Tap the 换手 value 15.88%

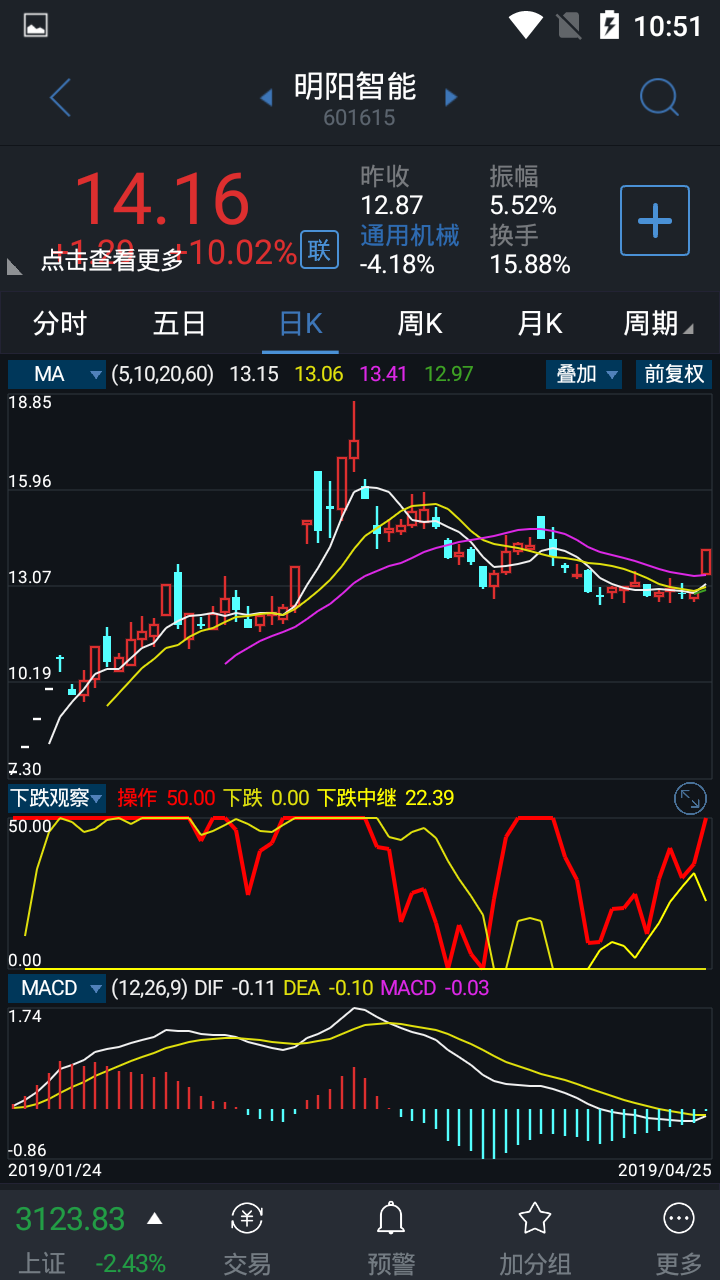coord(530,264)
